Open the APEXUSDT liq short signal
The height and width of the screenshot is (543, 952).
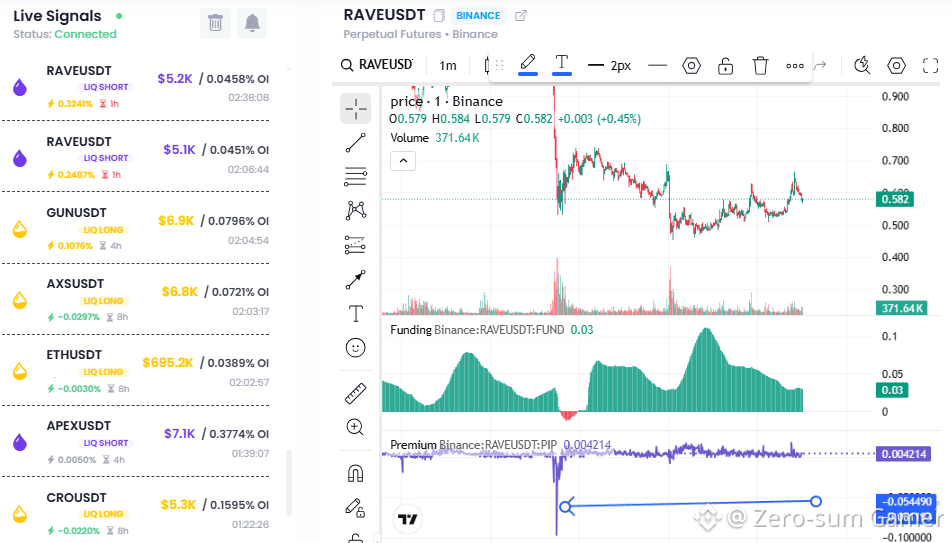pyautogui.click(x=135, y=442)
